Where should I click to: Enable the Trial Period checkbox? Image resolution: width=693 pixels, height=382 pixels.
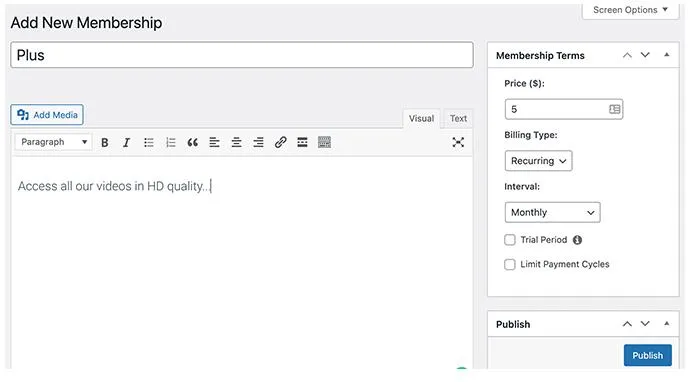coord(510,240)
